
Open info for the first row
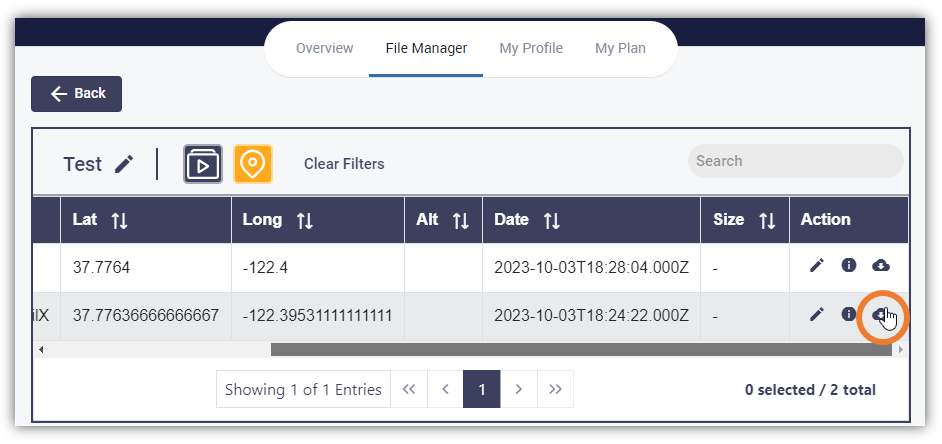(x=848, y=265)
